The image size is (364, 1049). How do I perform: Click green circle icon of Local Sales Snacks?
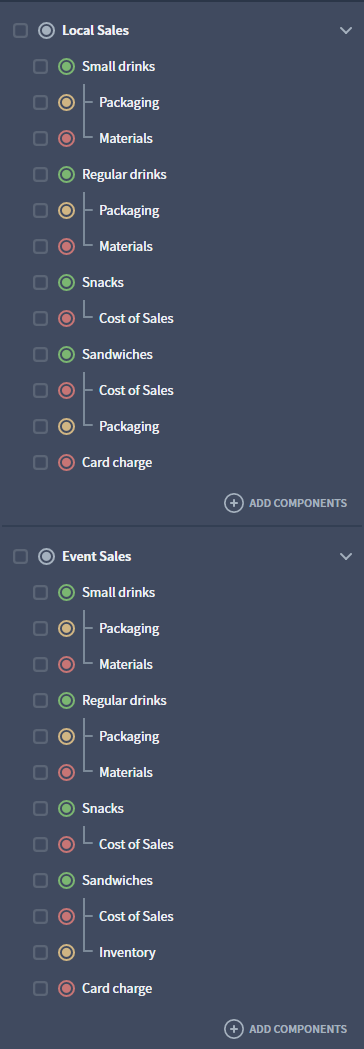coord(66,283)
